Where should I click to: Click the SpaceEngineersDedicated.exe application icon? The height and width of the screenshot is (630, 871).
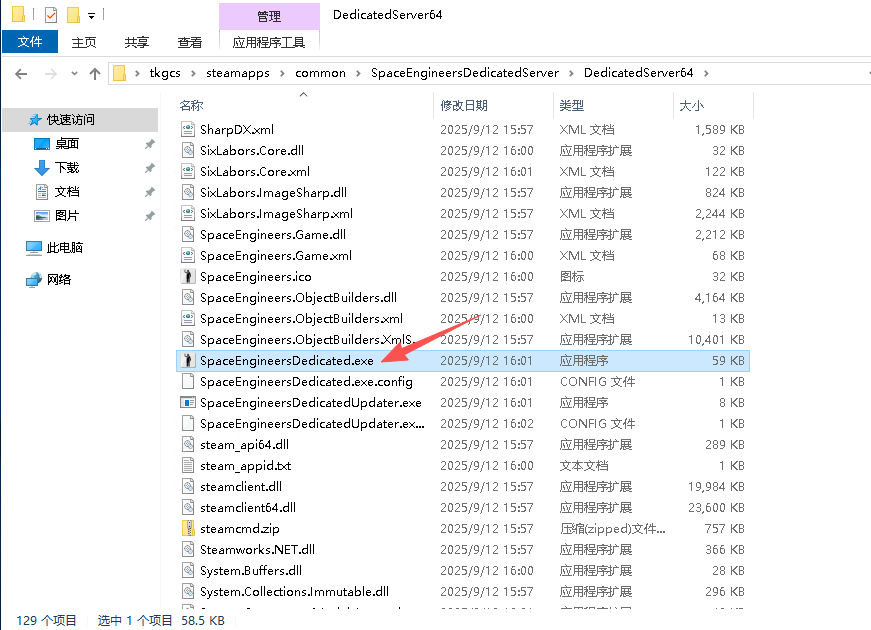(187, 360)
